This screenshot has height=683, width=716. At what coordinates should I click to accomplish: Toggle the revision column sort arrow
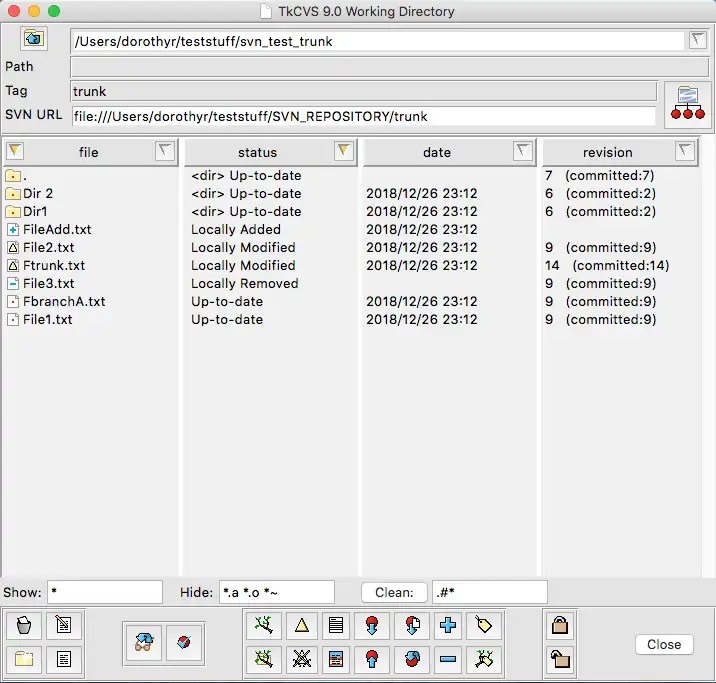click(x=684, y=150)
